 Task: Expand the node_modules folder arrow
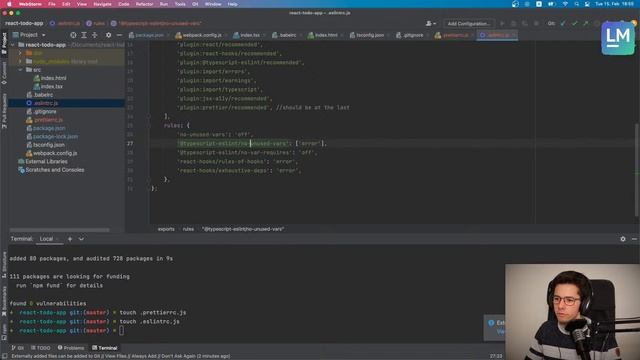pos(20,62)
